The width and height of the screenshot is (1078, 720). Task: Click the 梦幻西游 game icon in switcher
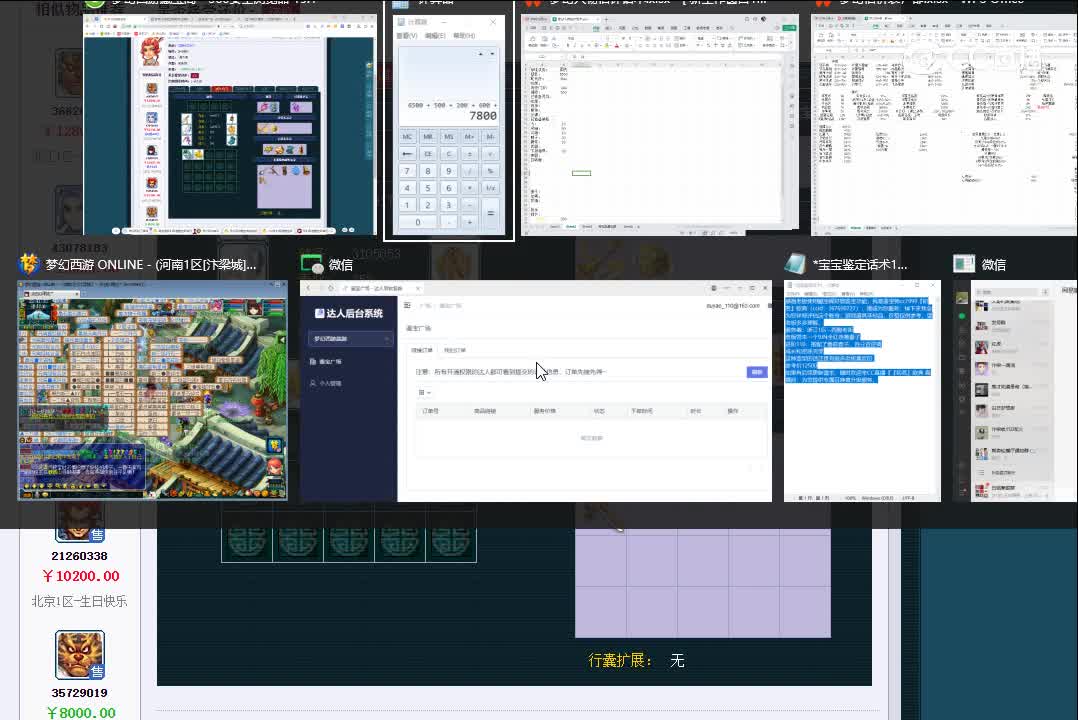click(x=29, y=264)
